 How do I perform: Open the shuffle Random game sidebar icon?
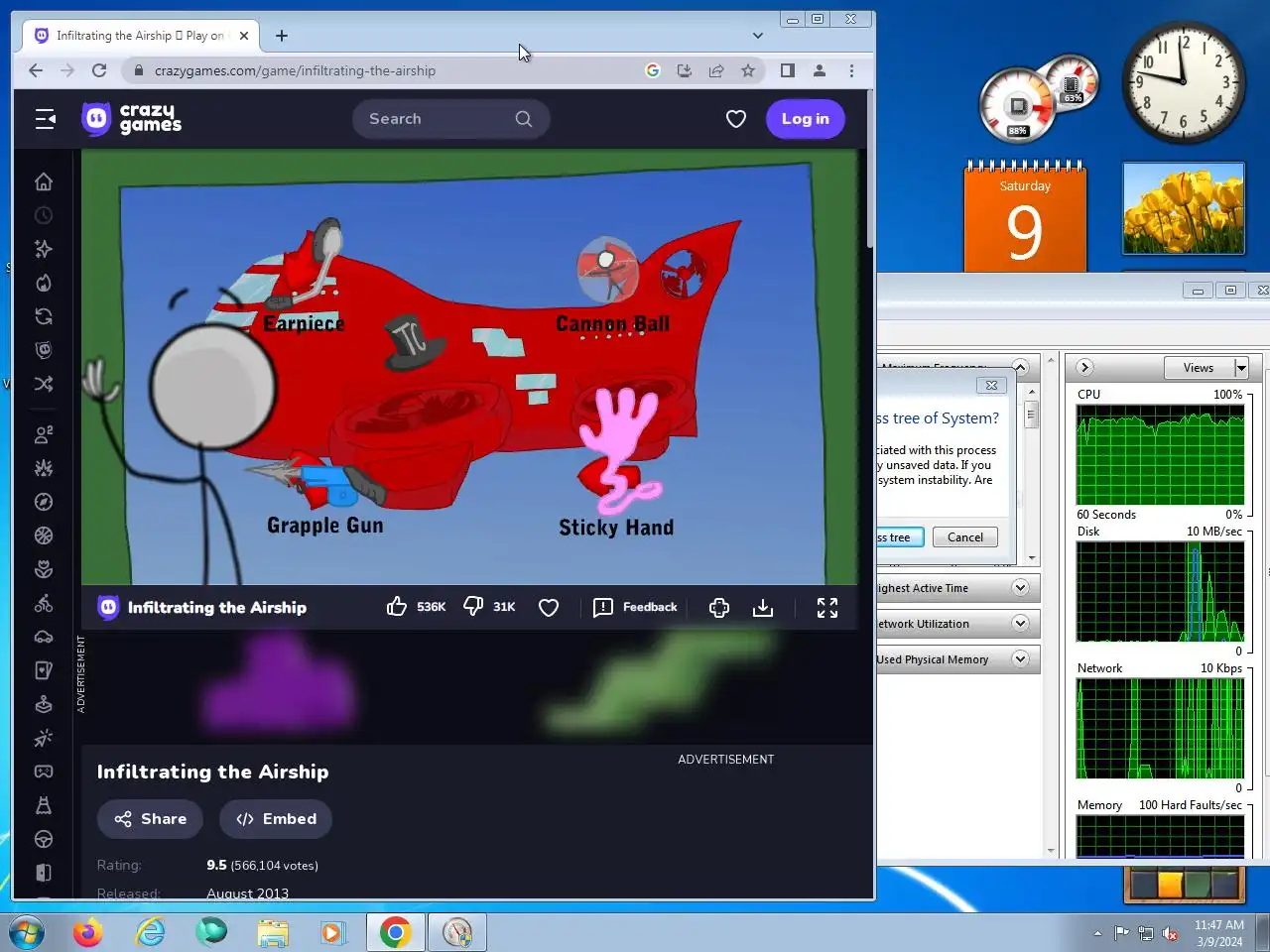(44, 384)
